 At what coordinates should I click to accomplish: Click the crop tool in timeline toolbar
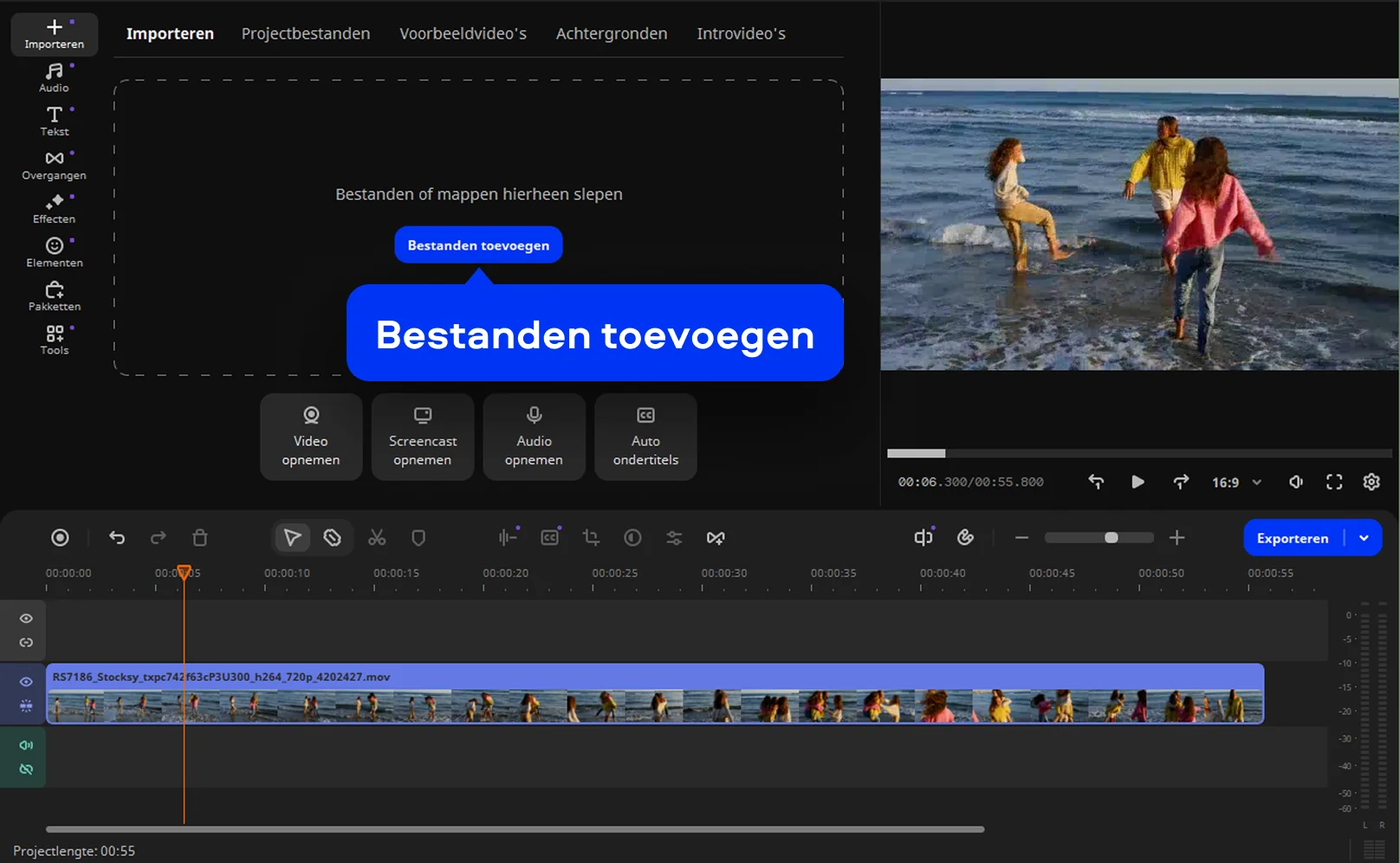pos(591,538)
